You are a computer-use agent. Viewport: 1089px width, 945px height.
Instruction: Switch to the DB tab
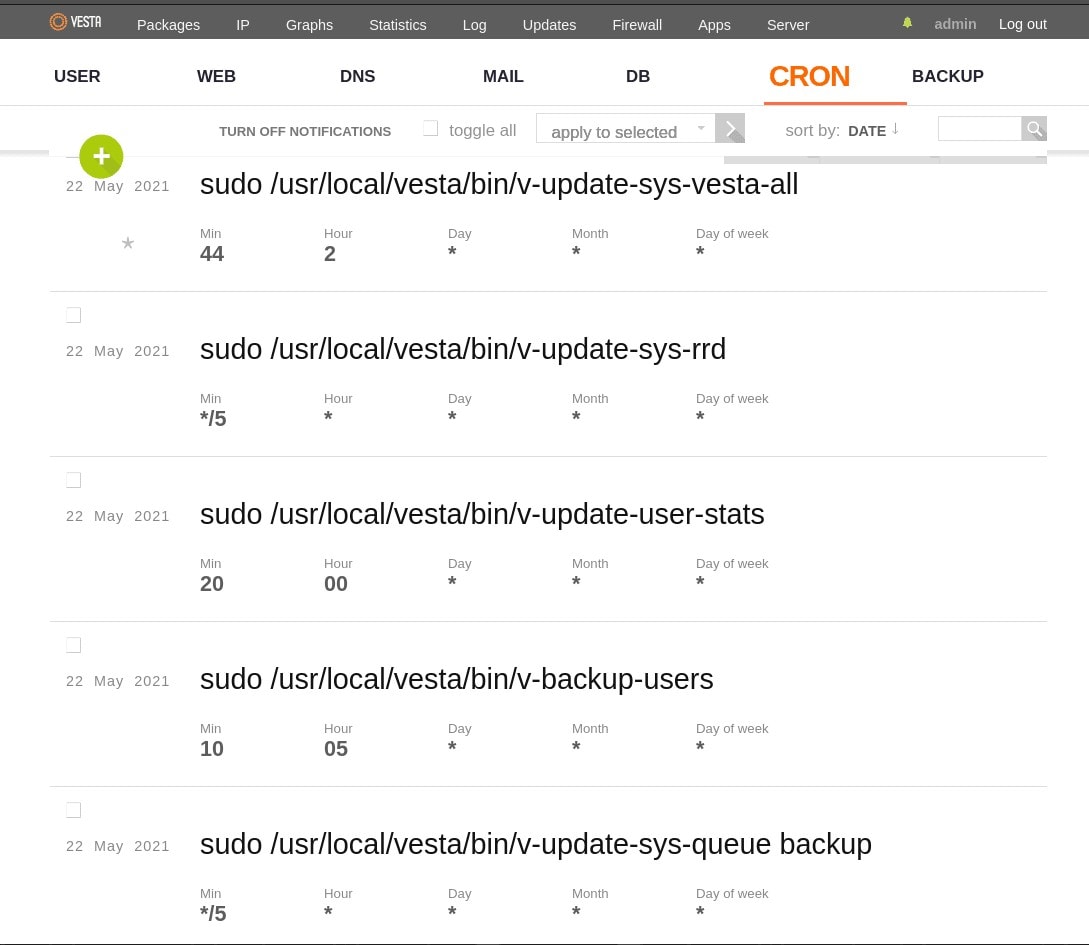638,76
